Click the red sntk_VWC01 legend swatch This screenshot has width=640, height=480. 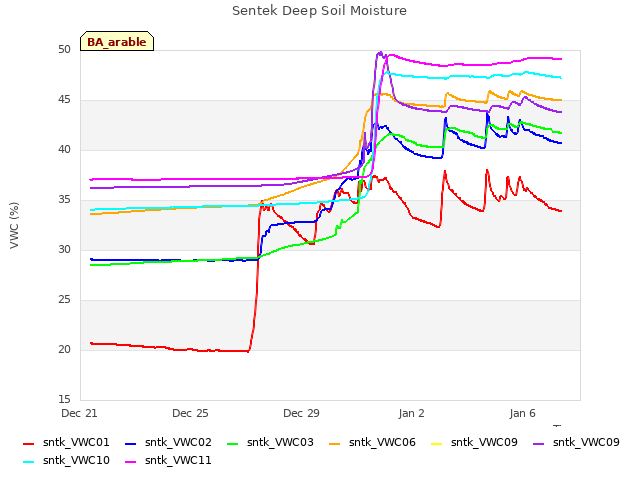(28, 444)
